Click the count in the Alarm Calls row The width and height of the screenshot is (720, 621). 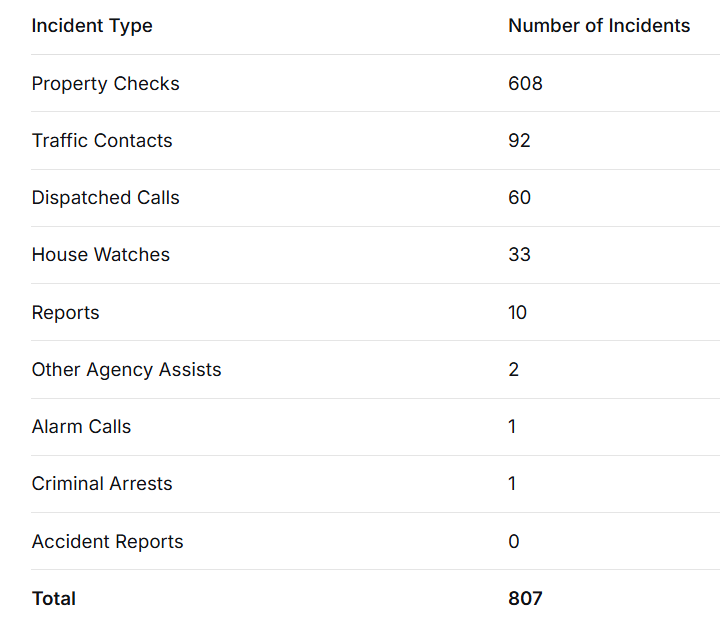click(512, 427)
